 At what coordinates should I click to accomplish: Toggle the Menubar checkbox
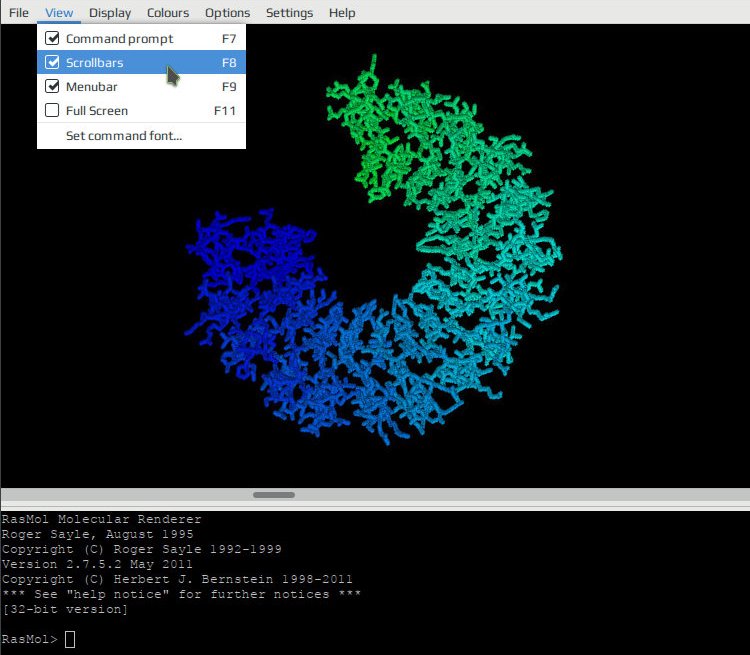coord(52,86)
